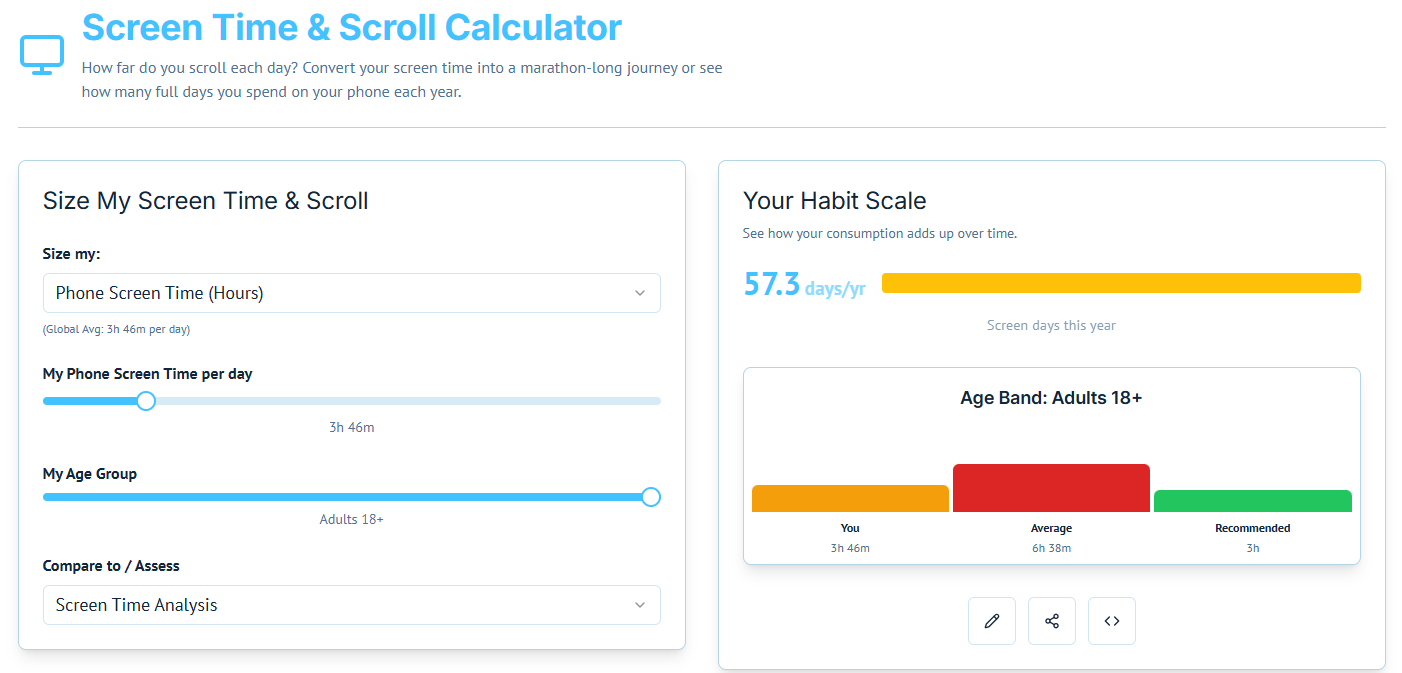Click the monitor icon beside the title

pos(42,54)
